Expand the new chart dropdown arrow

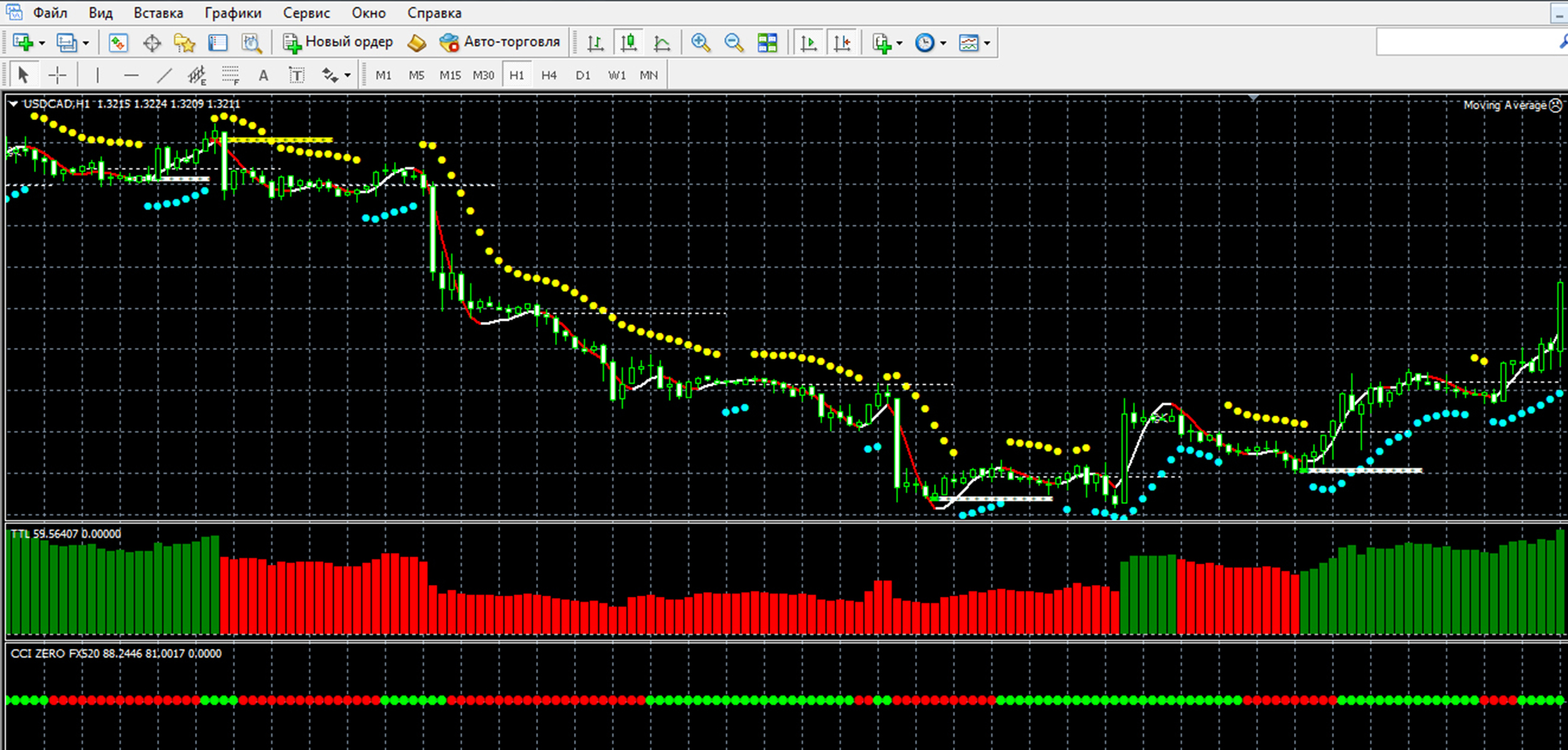(42, 43)
